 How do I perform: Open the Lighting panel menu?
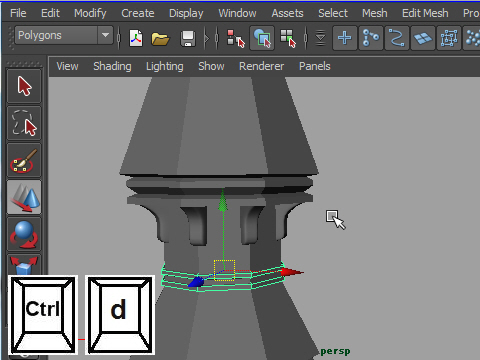pyautogui.click(x=165, y=66)
